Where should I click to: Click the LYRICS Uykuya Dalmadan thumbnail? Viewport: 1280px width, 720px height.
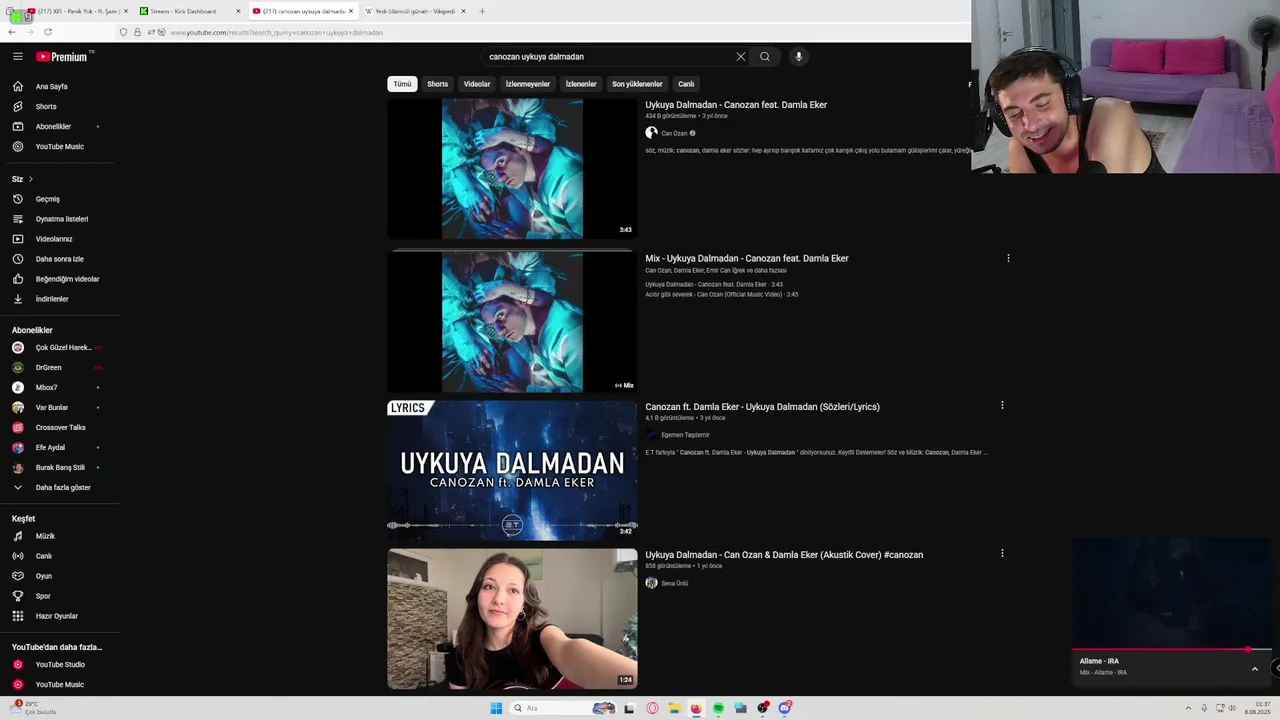[512, 471]
